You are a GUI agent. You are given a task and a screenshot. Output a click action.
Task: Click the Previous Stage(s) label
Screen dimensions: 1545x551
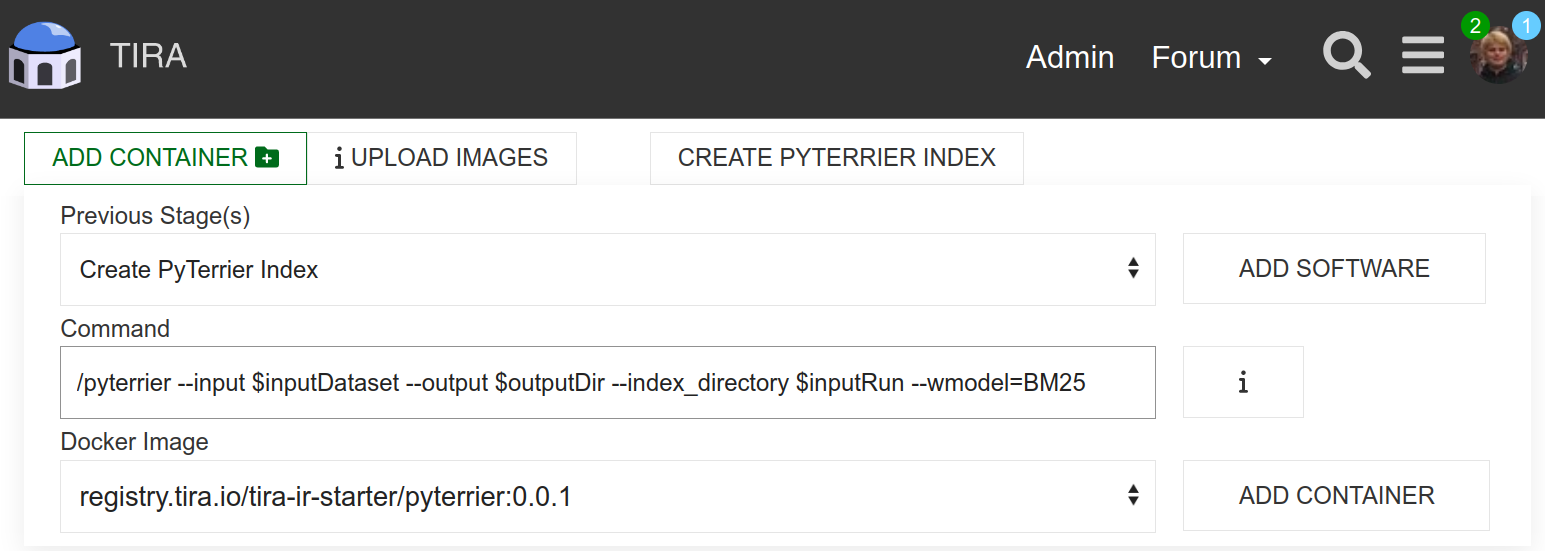(x=155, y=215)
